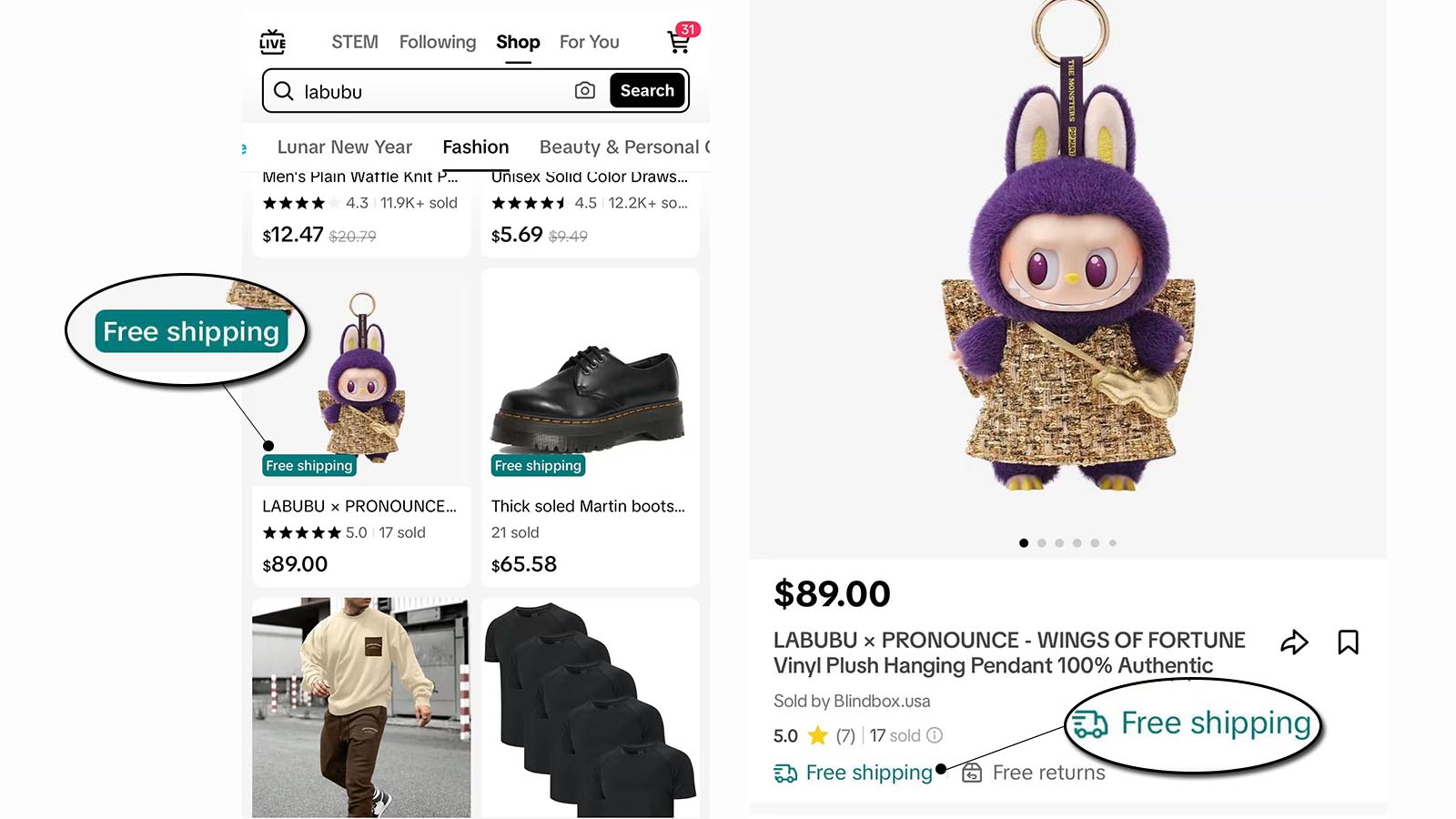The width and height of the screenshot is (1456, 819).
Task: Click the info icon beside 17 sold
Action: click(x=935, y=735)
